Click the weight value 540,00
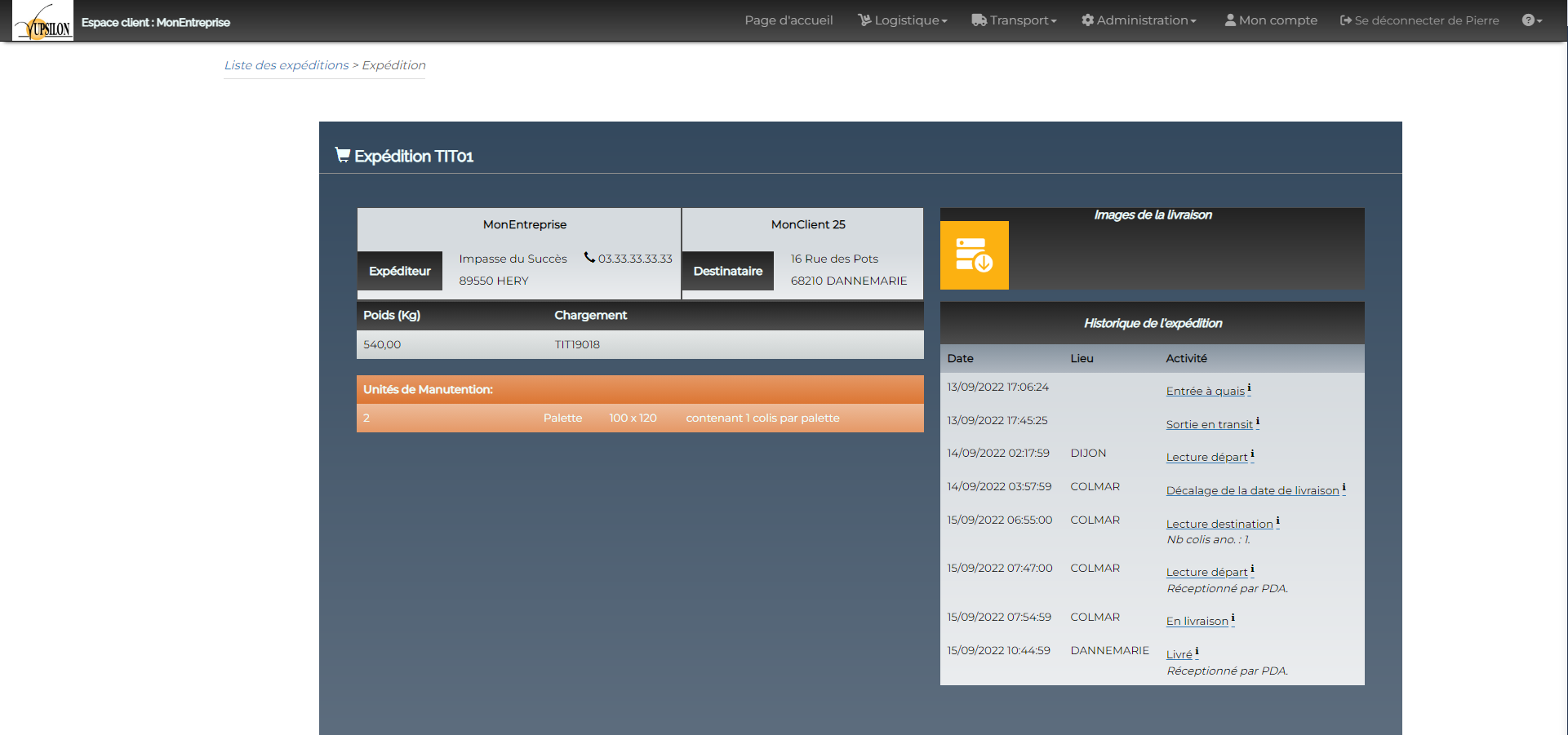1568x735 pixels. click(x=382, y=344)
